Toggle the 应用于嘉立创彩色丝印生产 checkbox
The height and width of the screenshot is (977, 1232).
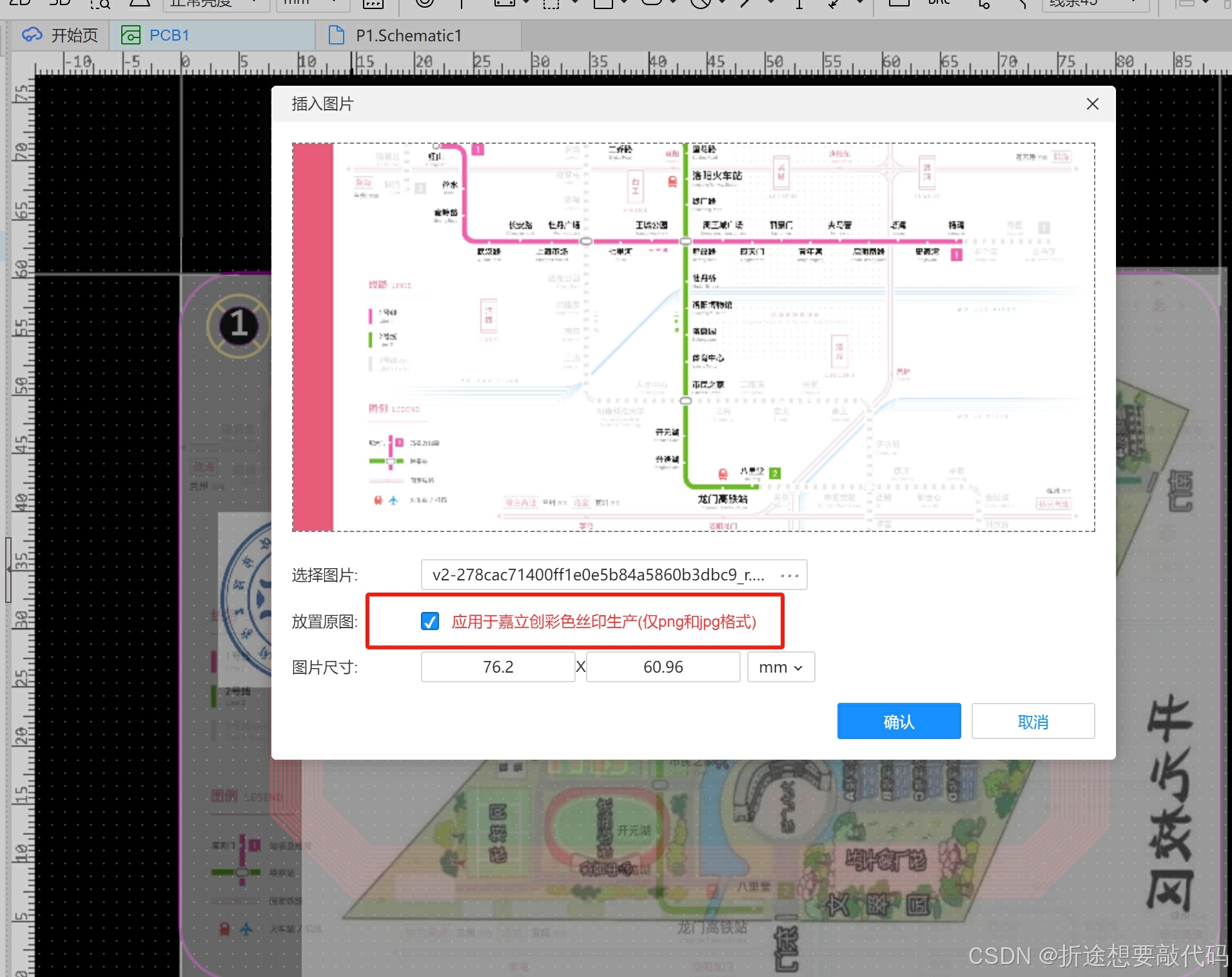tap(430, 621)
